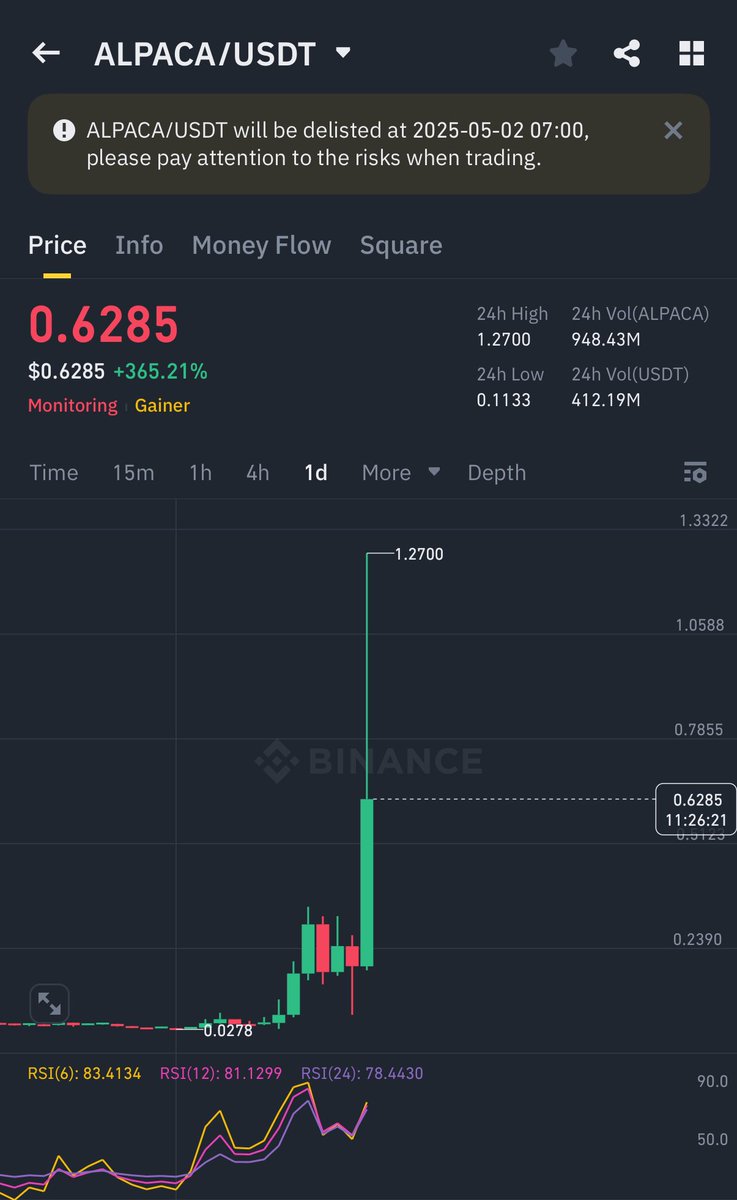Switch to the Info tab
Screen dimensions: 737x1200
coord(139,245)
